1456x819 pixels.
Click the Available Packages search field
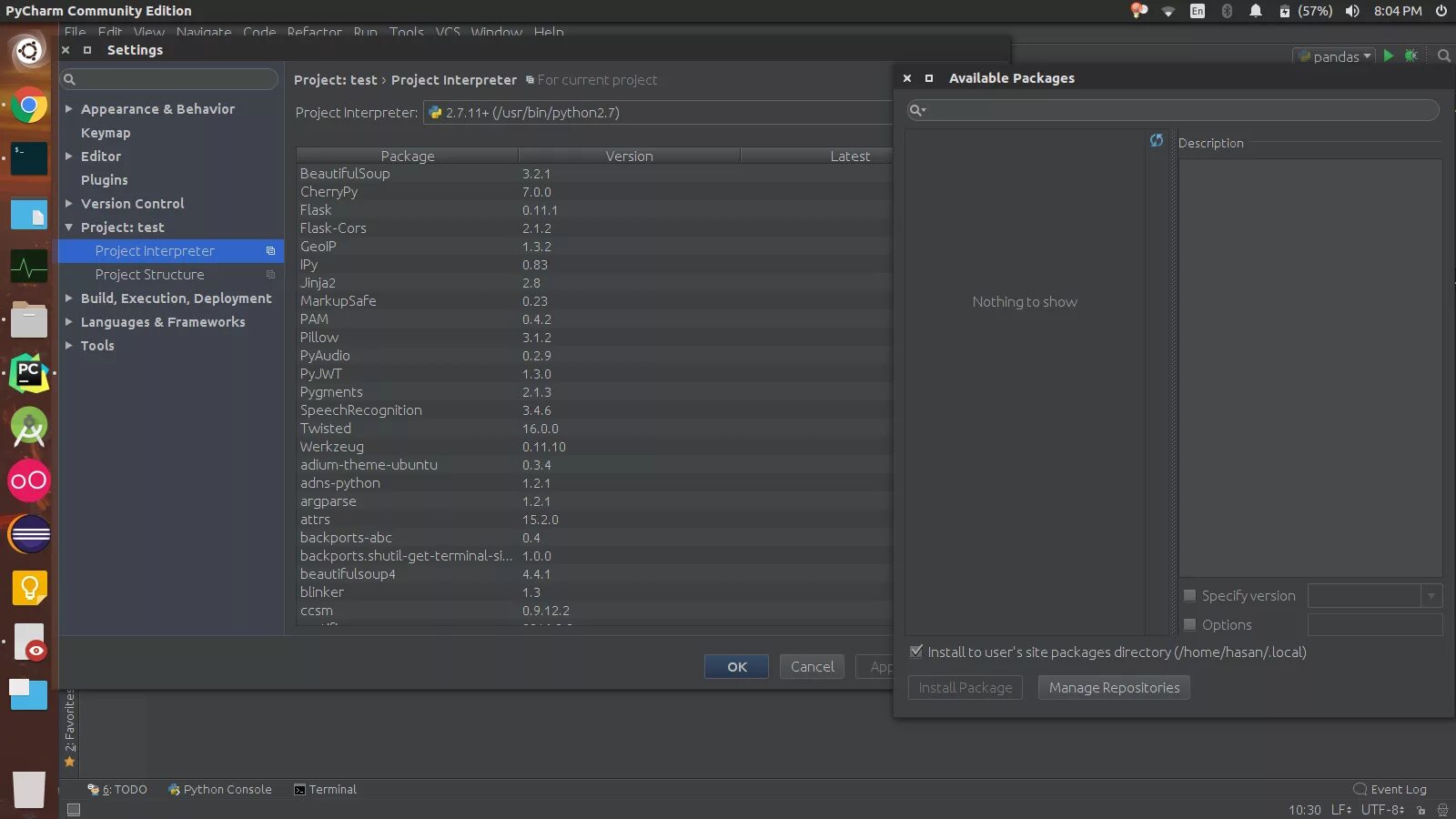pyautogui.click(x=1173, y=111)
